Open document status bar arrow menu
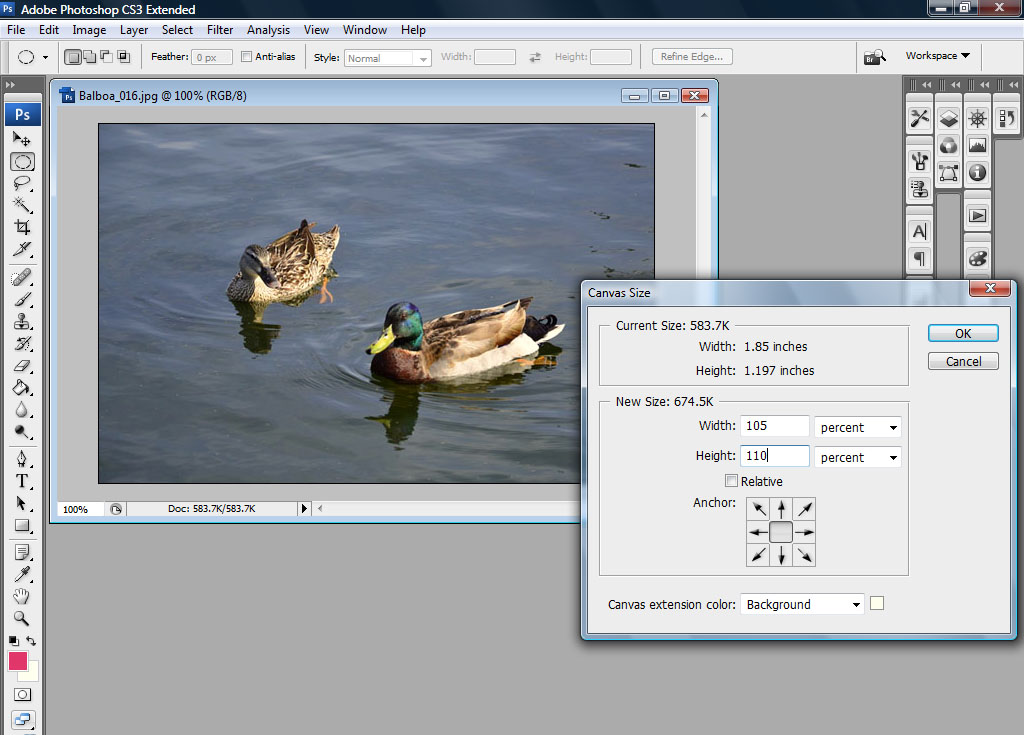The height and width of the screenshot is (735, 1024). click(x=304, y=508)
